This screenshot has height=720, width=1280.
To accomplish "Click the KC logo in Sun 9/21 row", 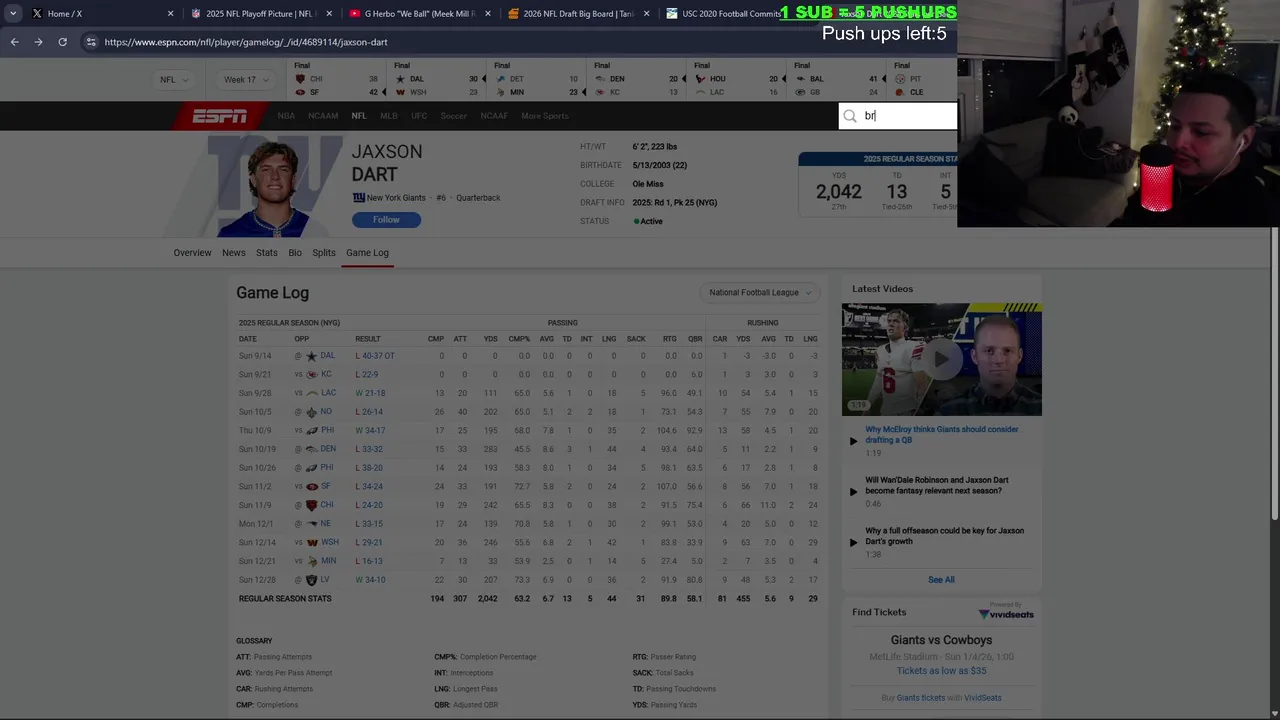I will (311, 374).
